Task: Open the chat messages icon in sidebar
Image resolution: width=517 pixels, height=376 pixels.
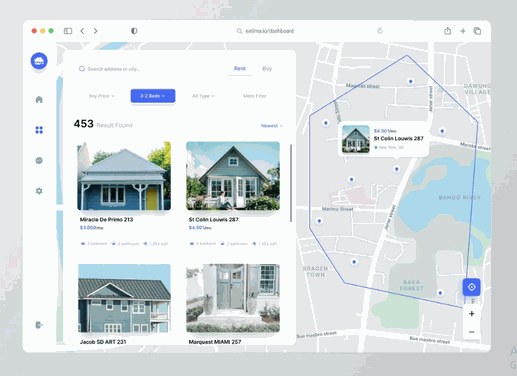Action: pos(39,161)
